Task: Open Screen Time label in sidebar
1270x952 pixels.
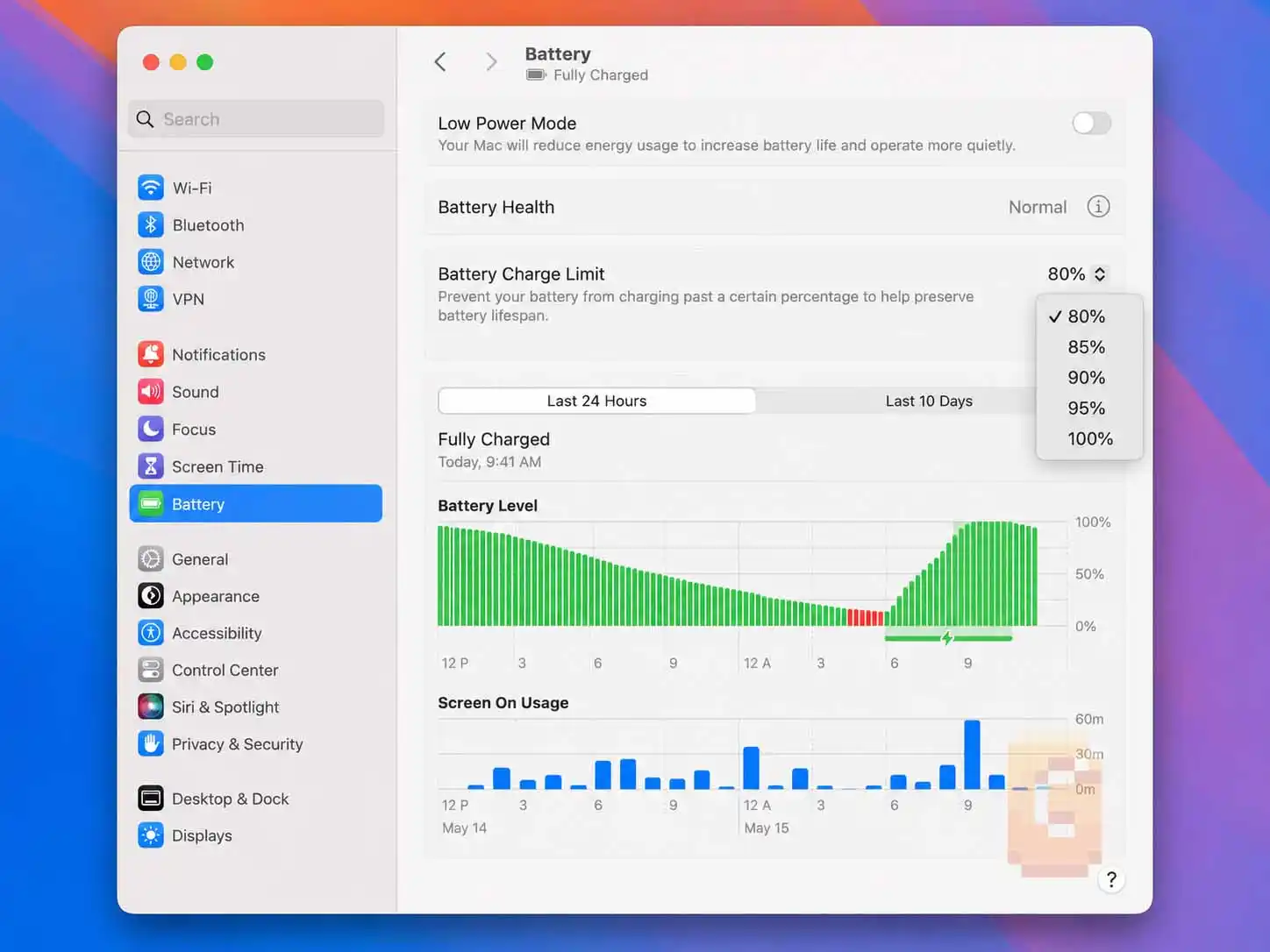Action: coord(218,467)
